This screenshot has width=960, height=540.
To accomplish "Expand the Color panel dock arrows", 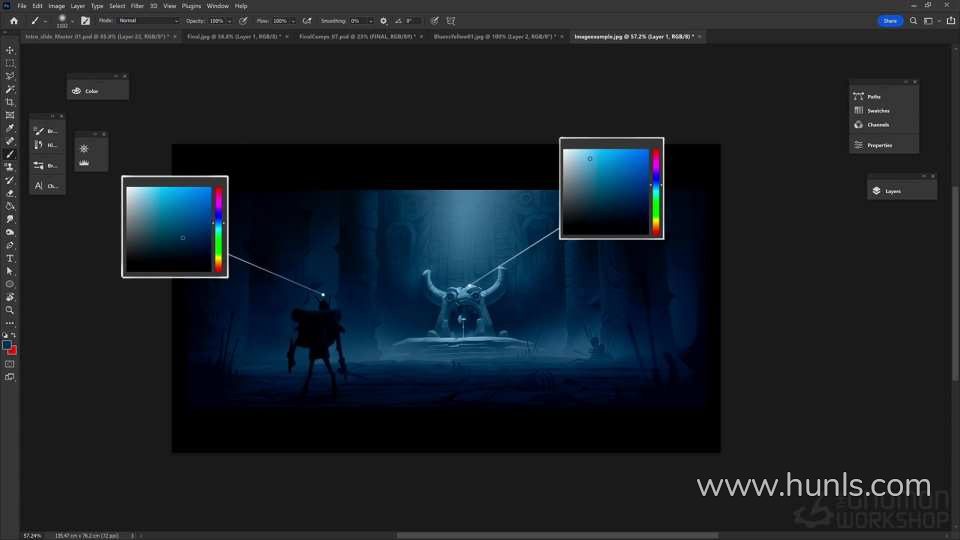I will point(115,76).
